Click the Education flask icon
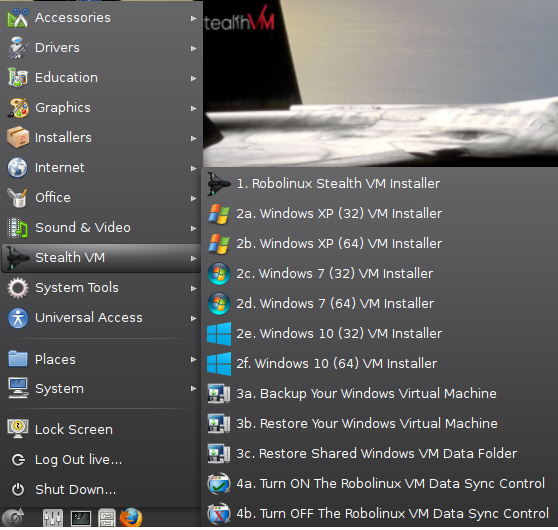 point(17,77)
